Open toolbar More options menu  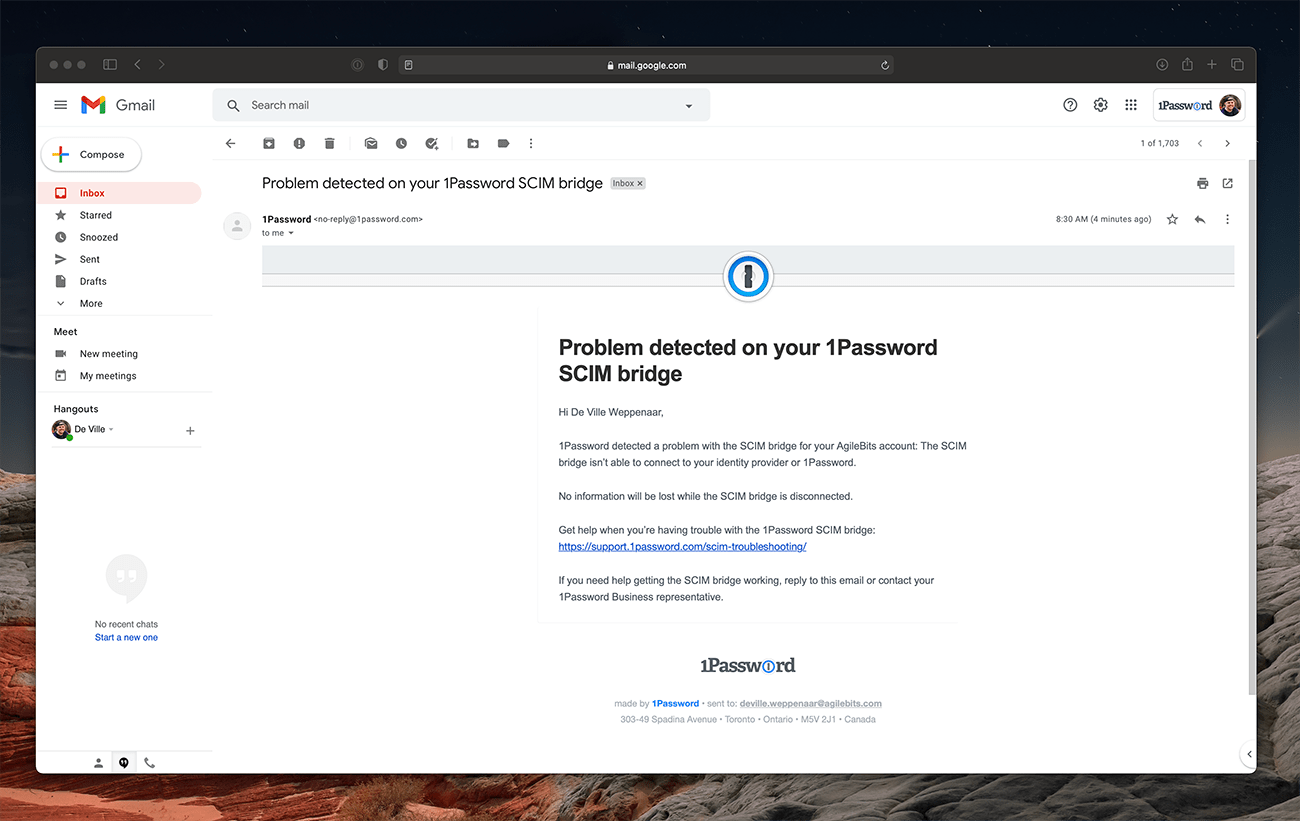click(x=531, y=144)
